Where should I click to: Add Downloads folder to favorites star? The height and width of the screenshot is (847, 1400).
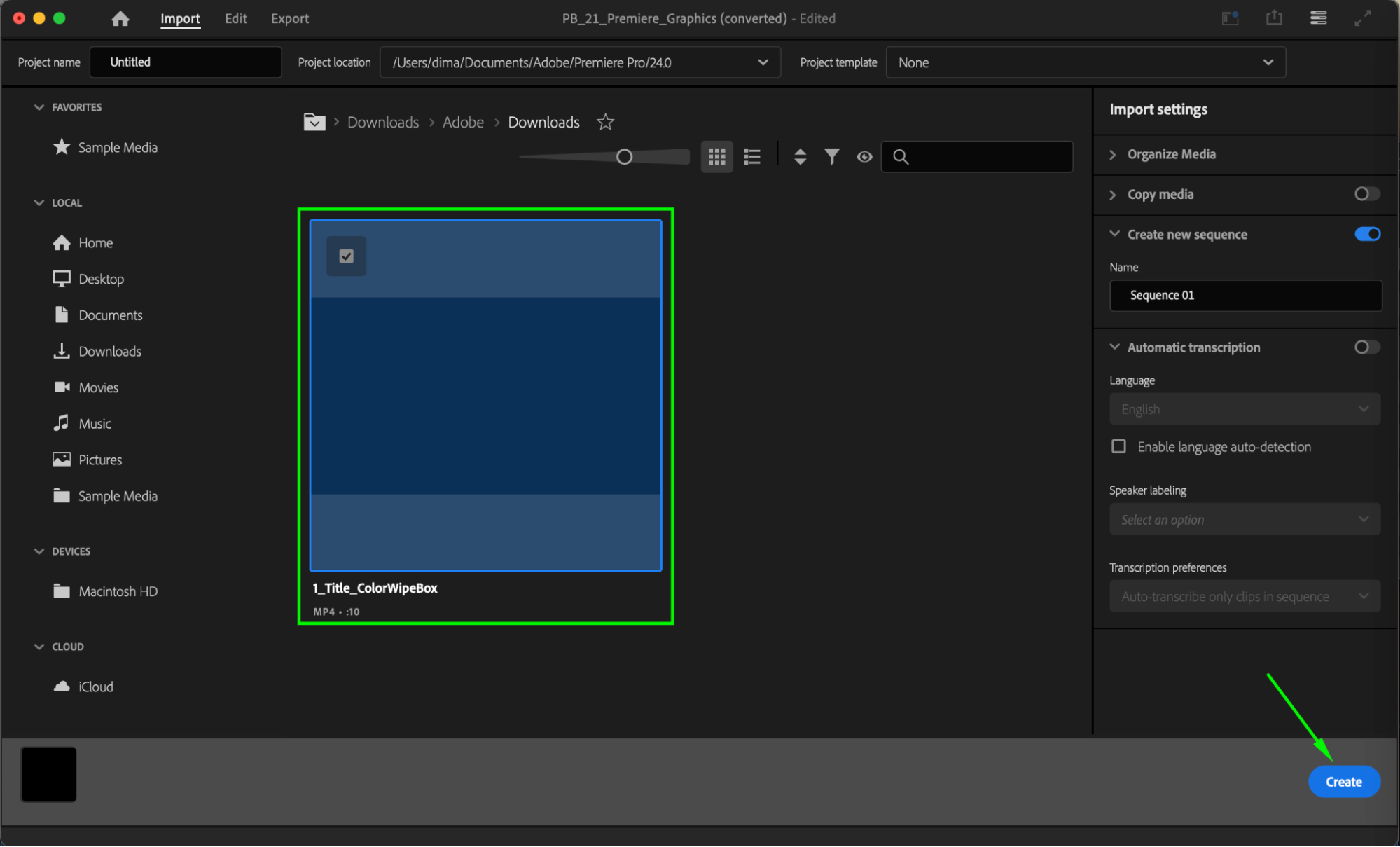coord(605,123)
